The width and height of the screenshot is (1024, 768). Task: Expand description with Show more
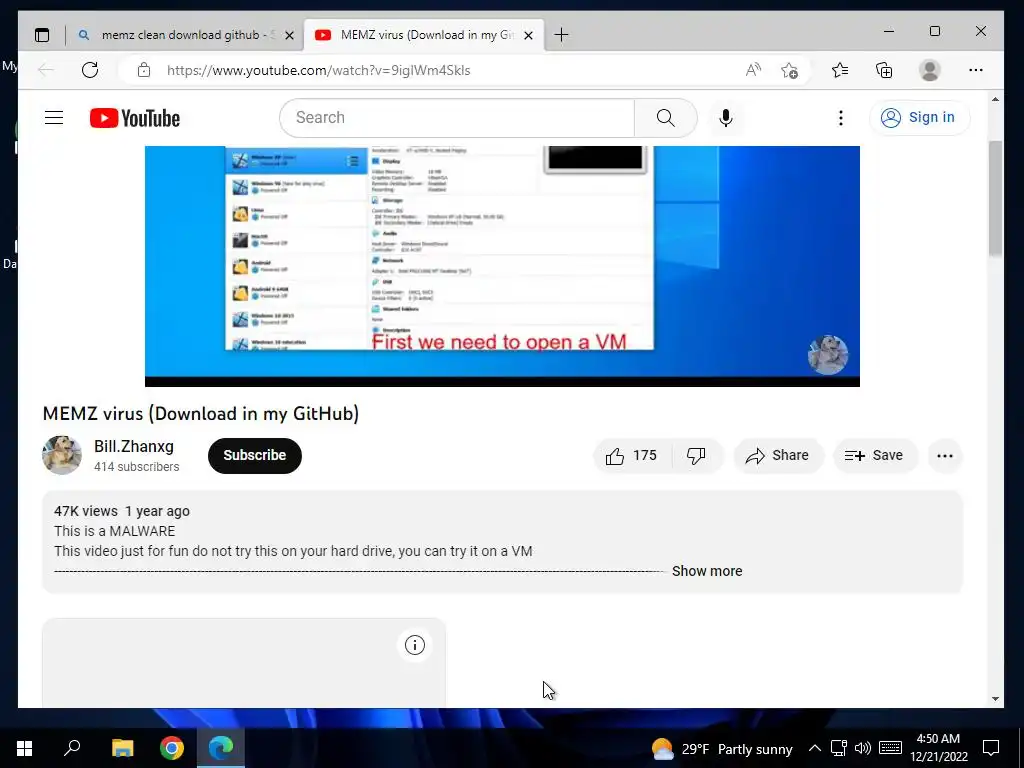click(x=707, y=571)
